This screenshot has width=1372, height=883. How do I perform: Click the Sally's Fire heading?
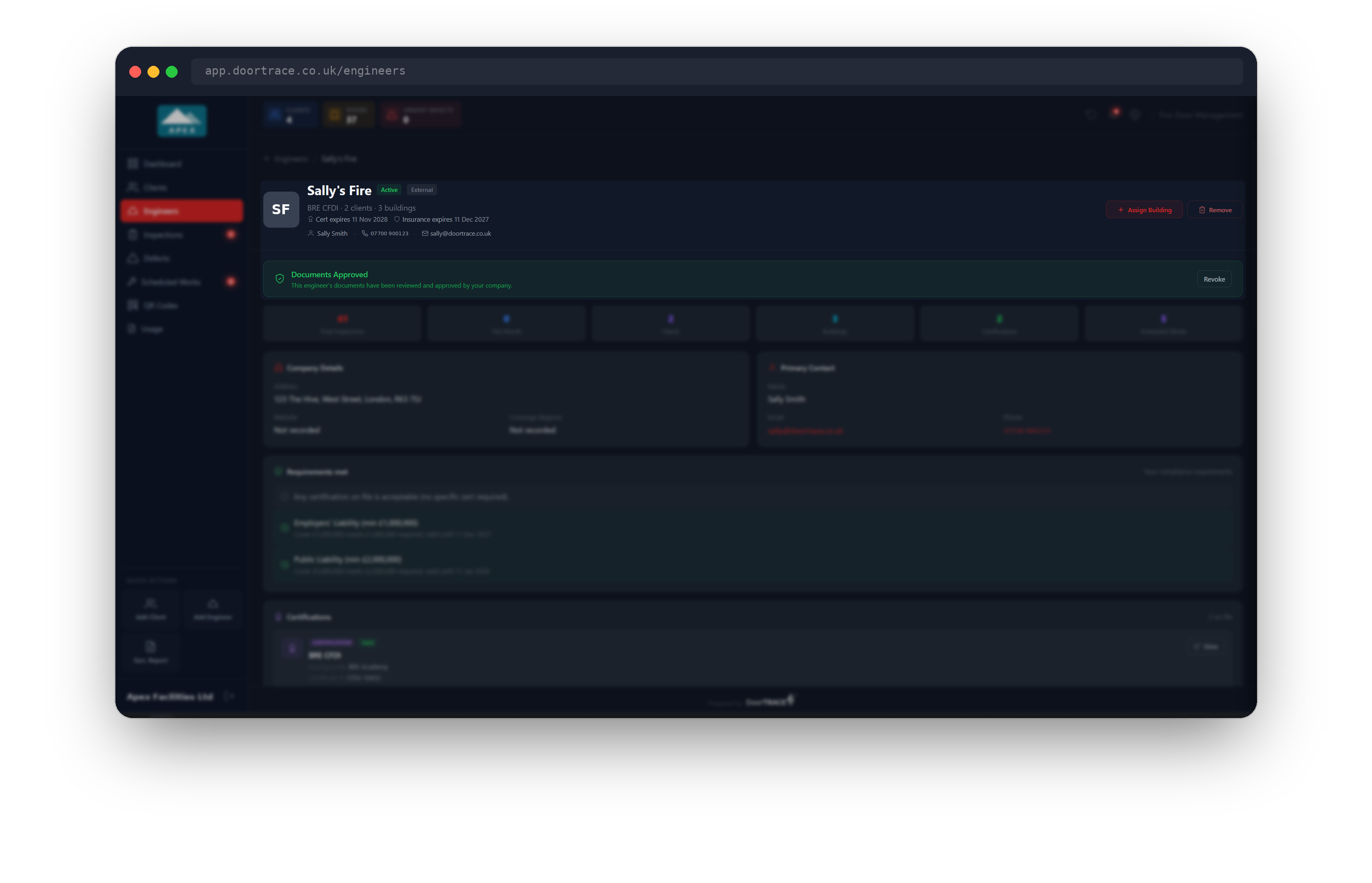(x=339, y=190)
